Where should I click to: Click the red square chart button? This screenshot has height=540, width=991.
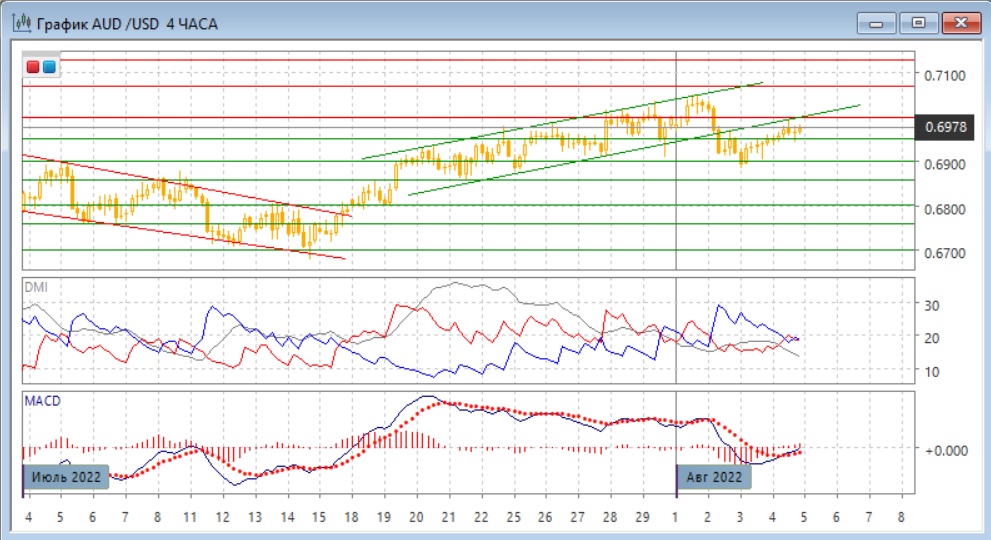tap(33, 67)
